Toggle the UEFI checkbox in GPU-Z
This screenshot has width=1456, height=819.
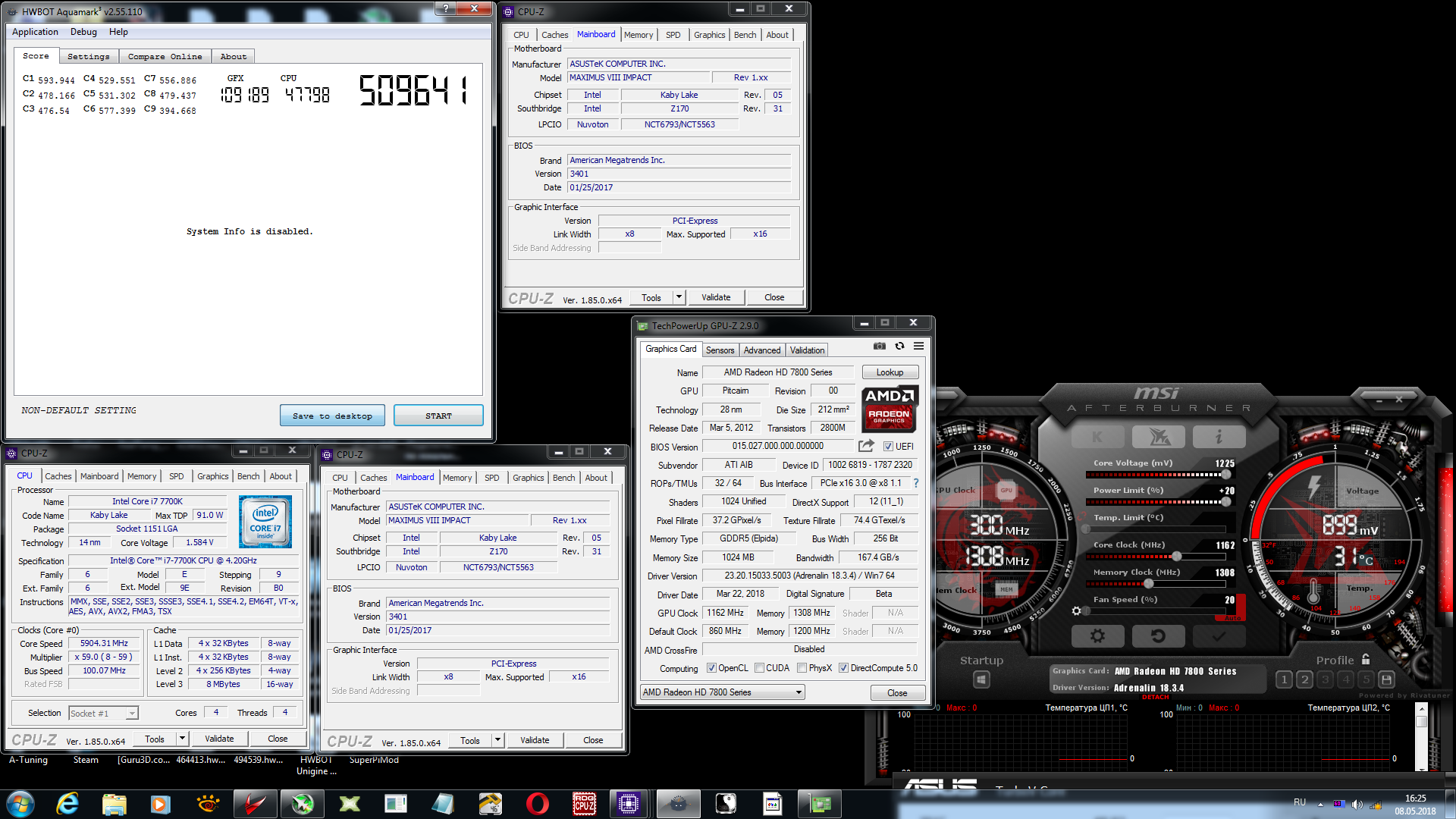click(888, 447)
